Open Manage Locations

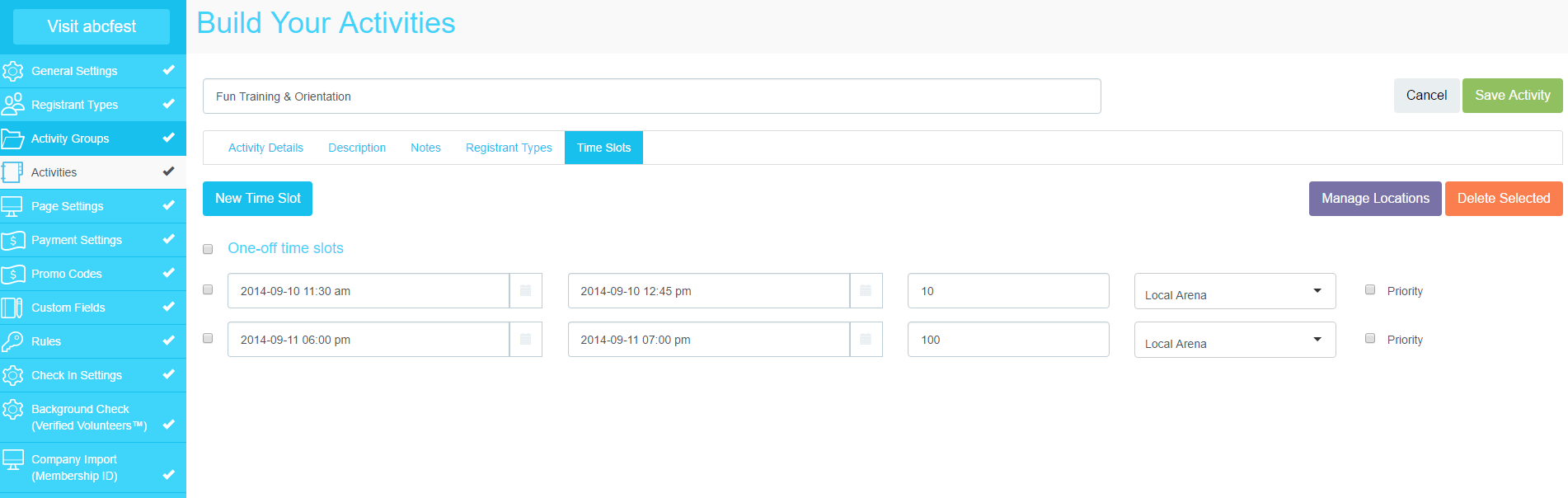[1374, 199]
